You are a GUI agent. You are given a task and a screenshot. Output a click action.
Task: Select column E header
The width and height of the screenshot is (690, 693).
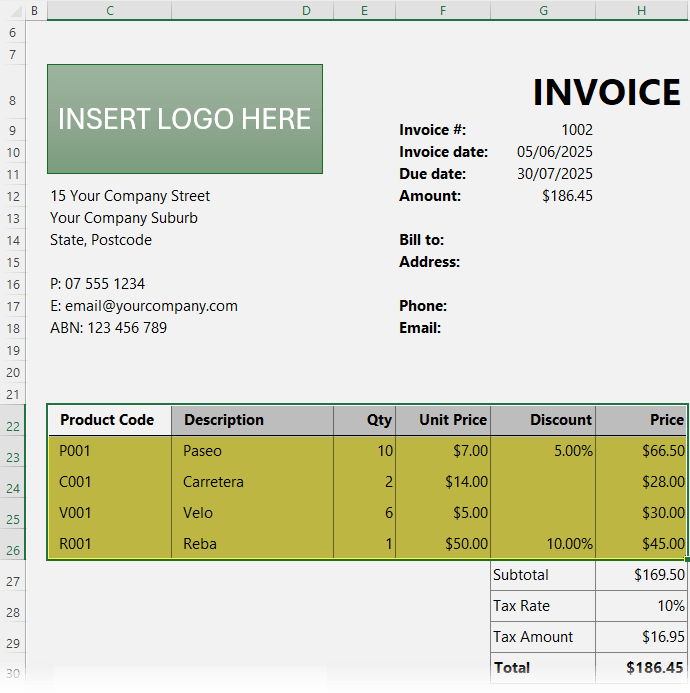coord(364,11)
